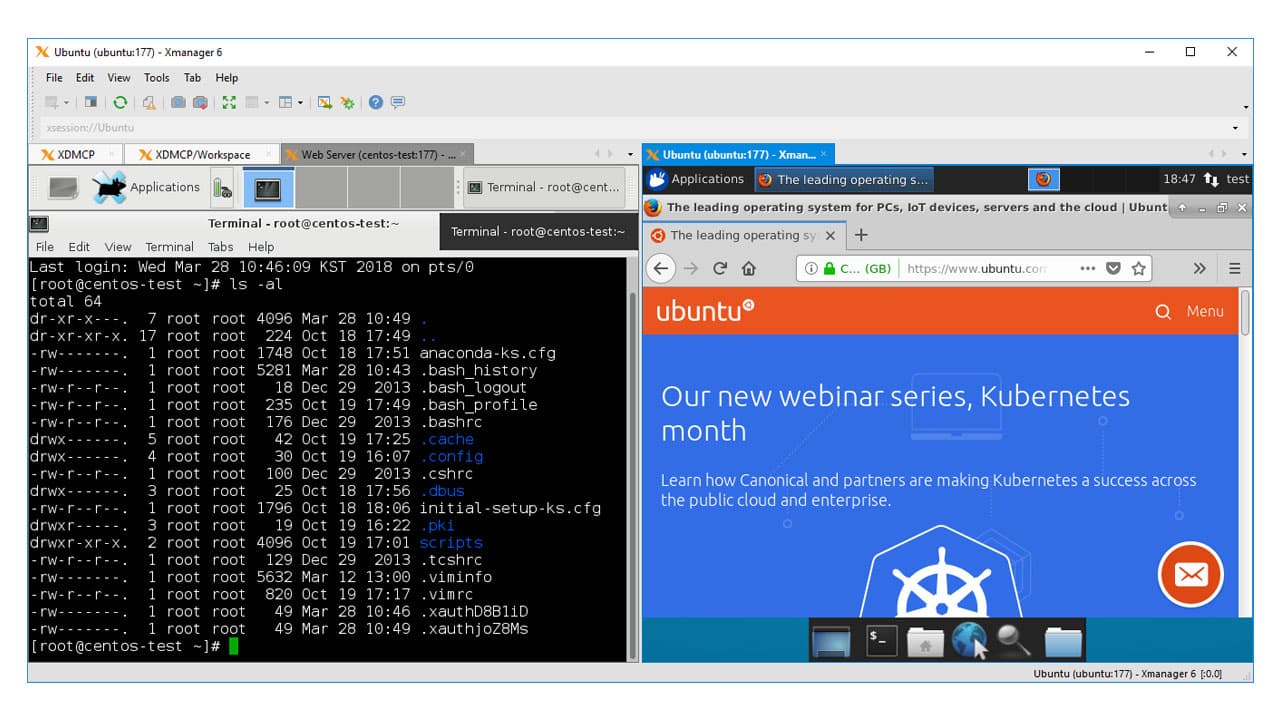This screenshot has height=720, width=1280.
Task: Click the home folder icon in the dock
Action: (926, 641)
